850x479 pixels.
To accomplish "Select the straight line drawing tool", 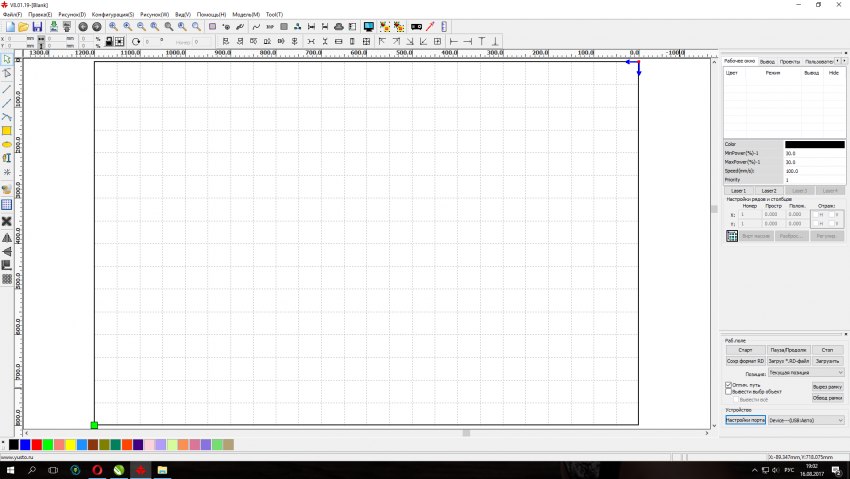I will pyautogui.click(x=7, y=89).
